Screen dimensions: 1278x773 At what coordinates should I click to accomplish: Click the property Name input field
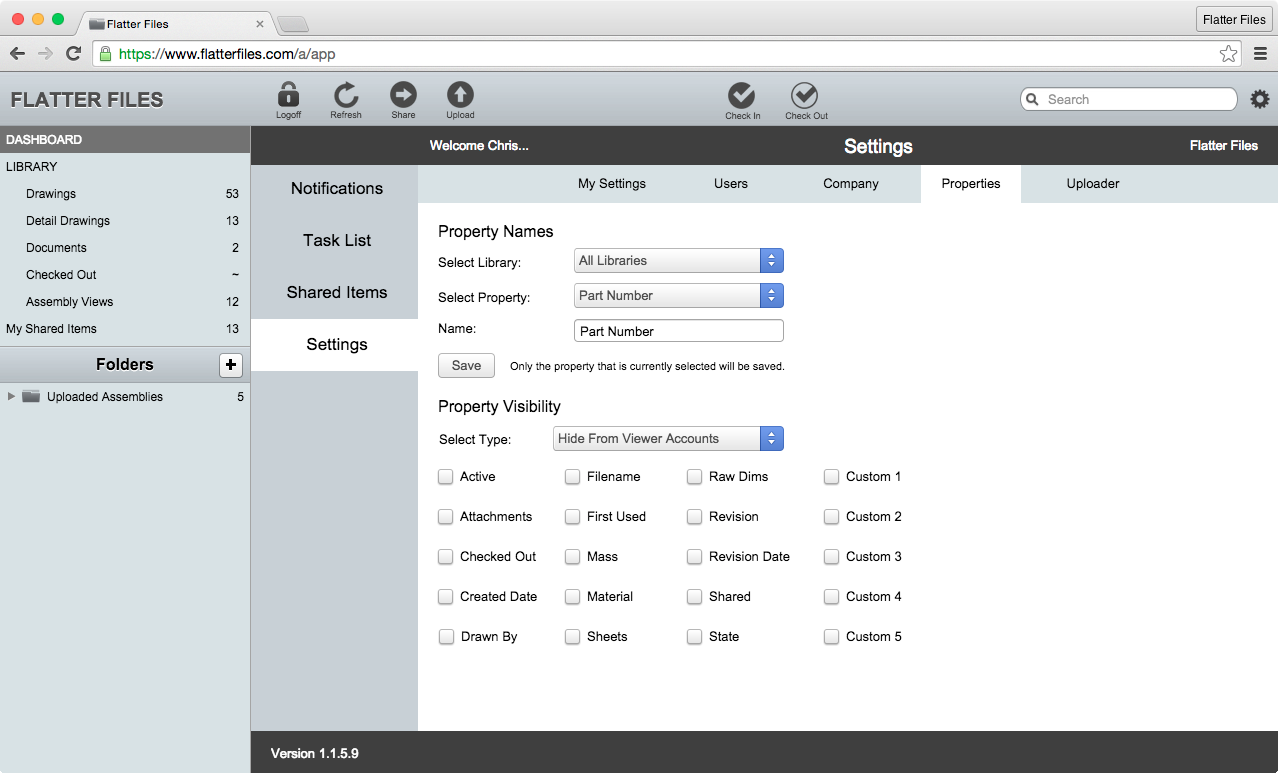[x=679, y=331]
